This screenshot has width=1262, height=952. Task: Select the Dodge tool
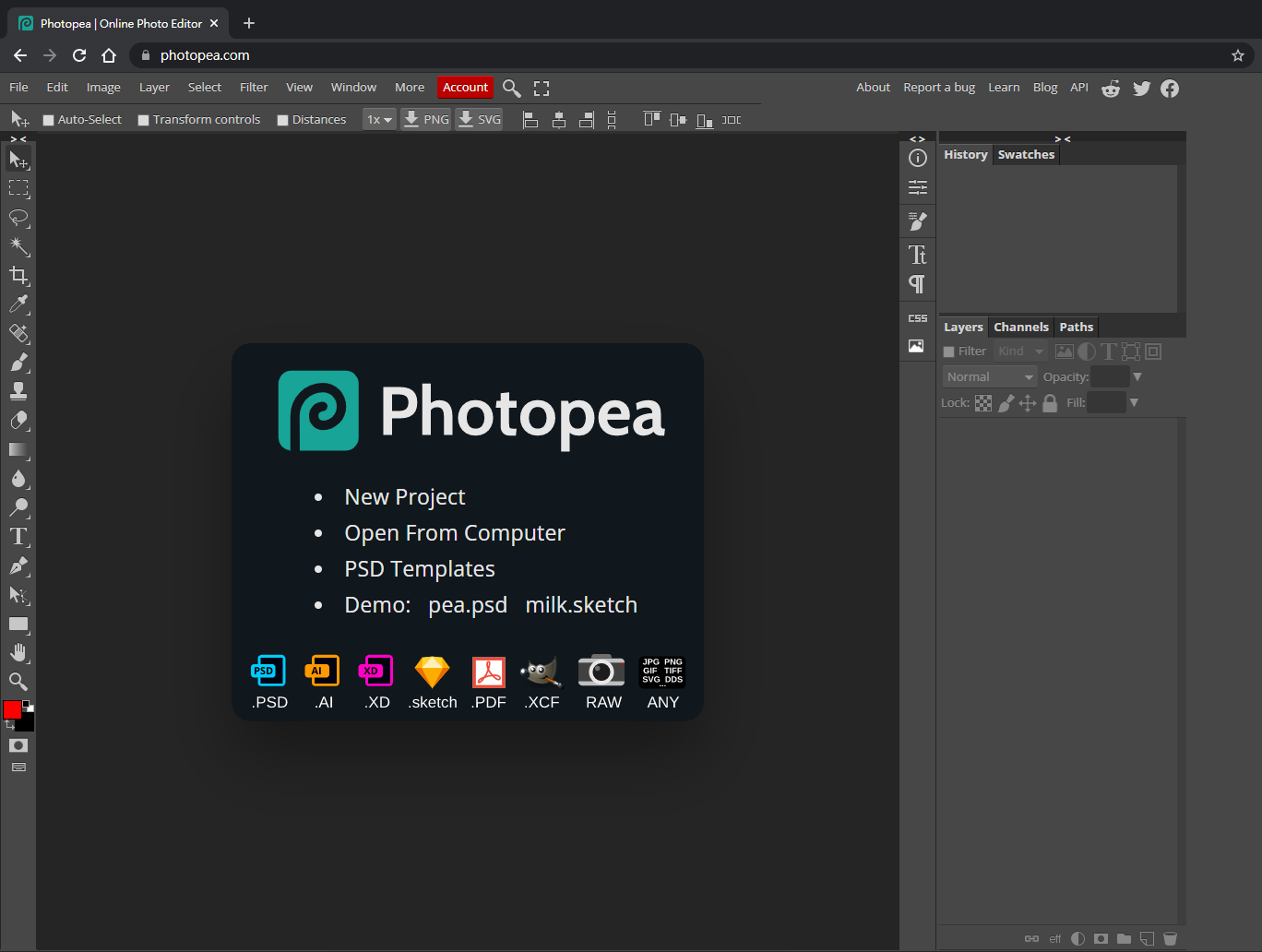click(x=18, y=507)
